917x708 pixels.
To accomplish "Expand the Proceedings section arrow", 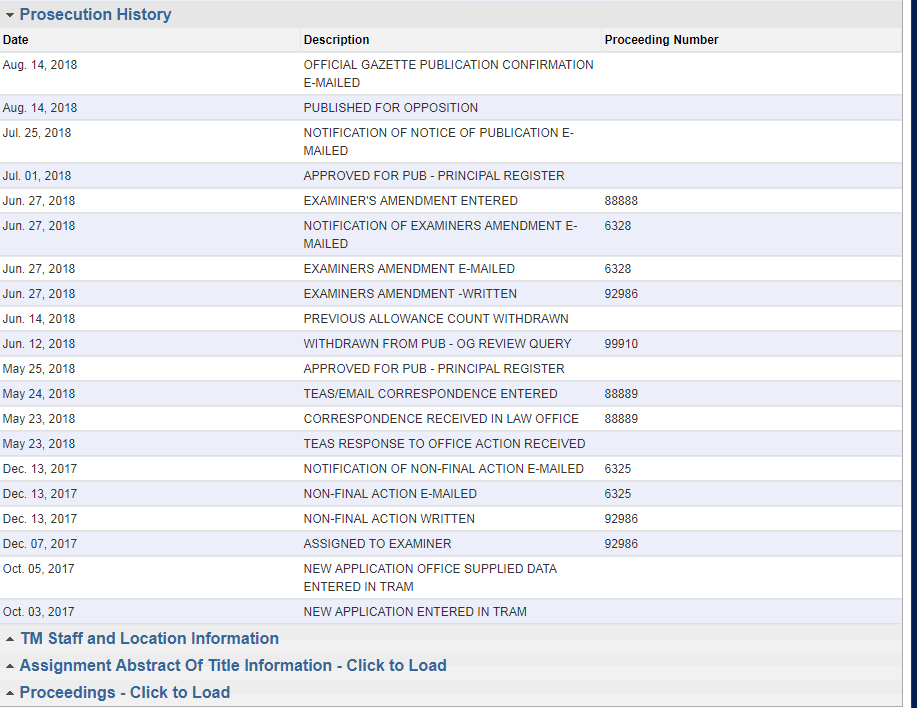I will click(10, 693).
